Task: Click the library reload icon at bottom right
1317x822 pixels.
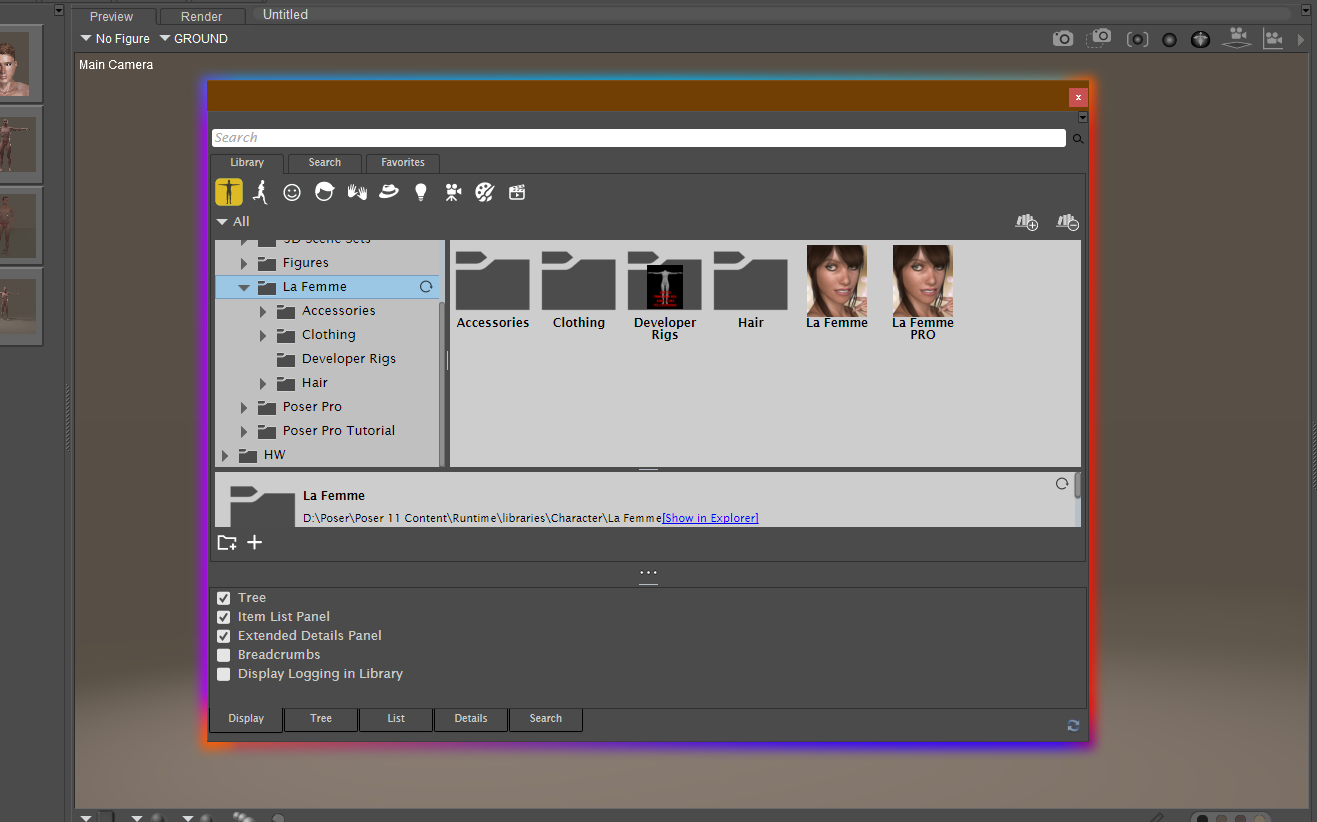Action: pos(1073,725)
